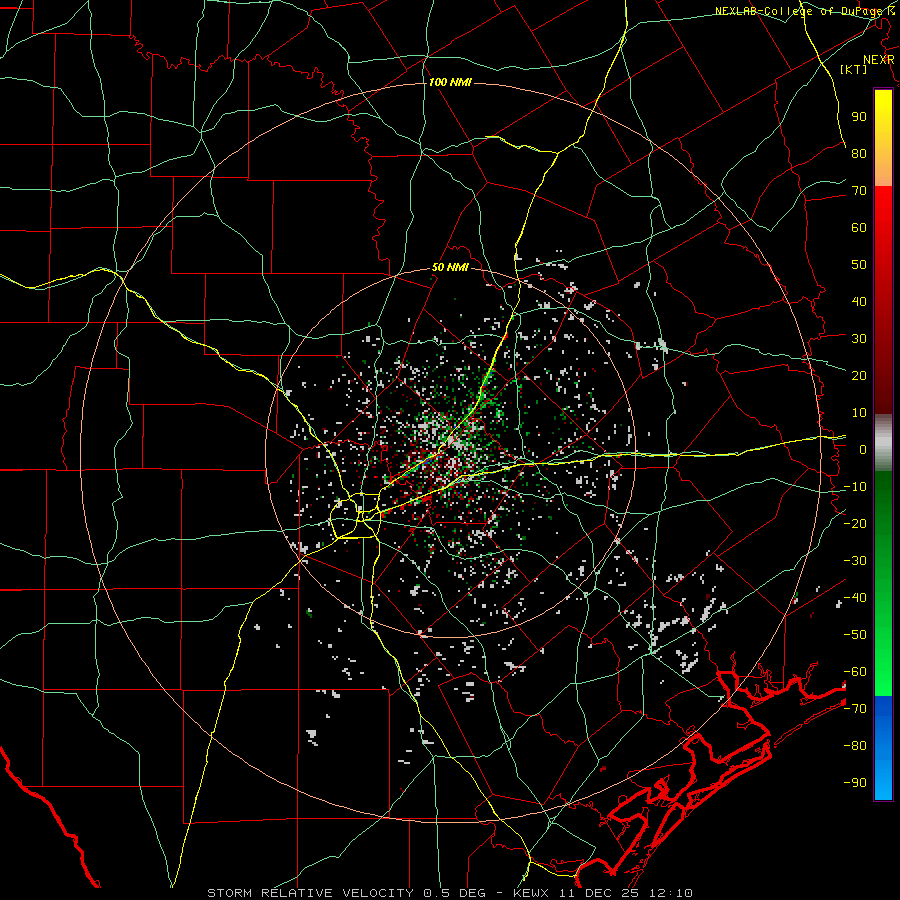Click the 60 value on velocity scale
900x900 pixels.
859,228
